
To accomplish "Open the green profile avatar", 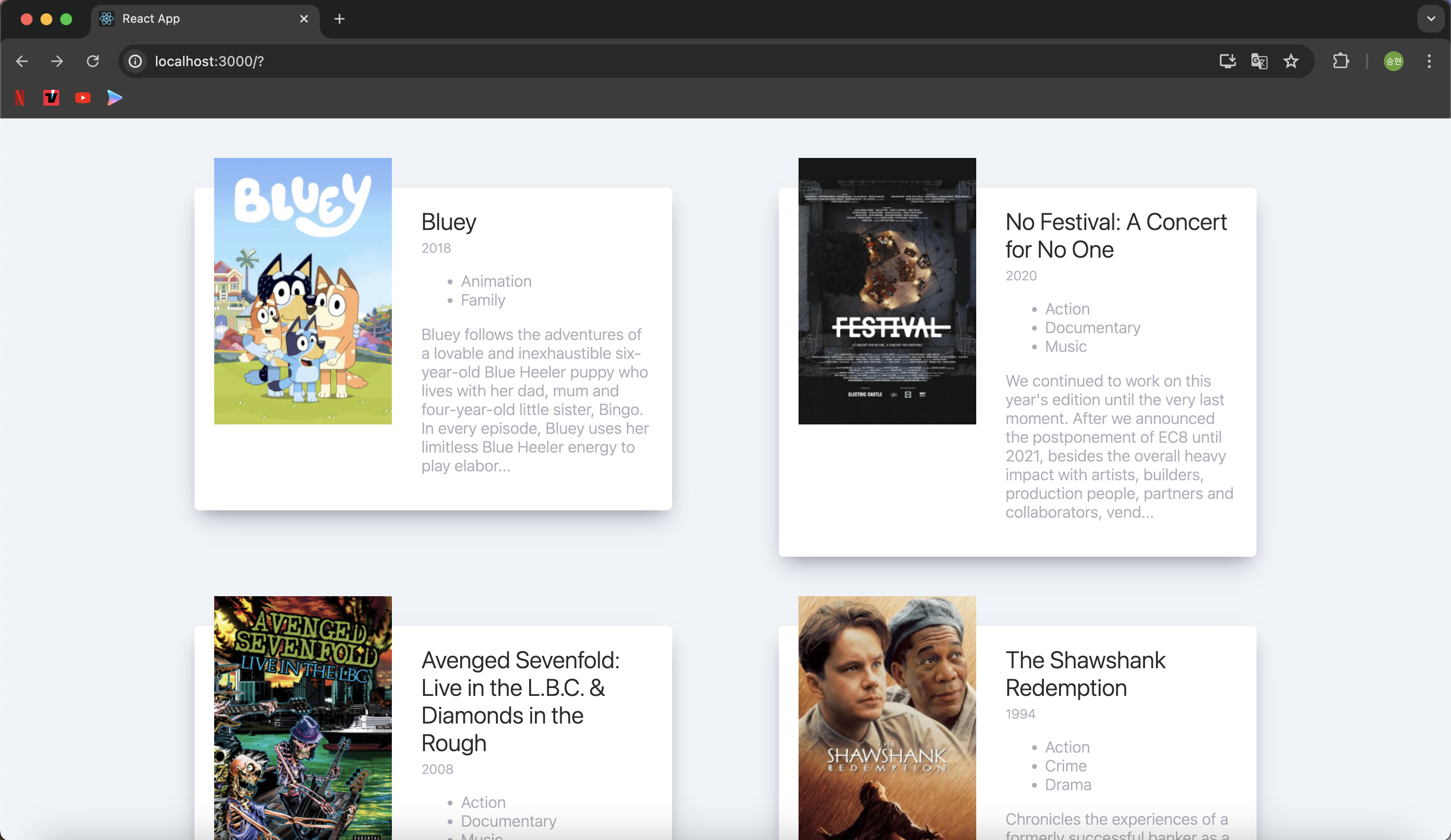I will coord(1393,61).
